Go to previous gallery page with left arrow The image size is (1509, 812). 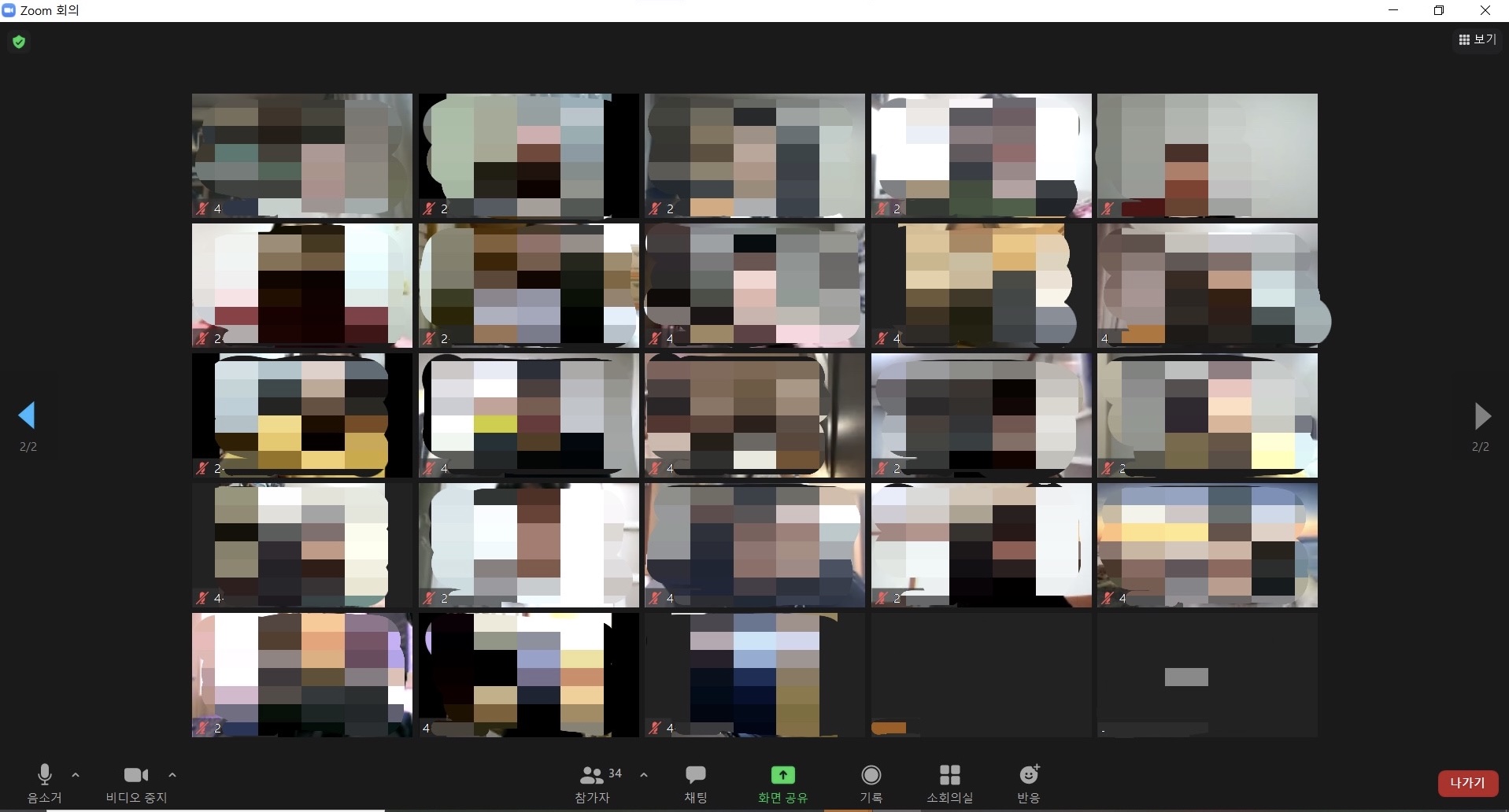coord(28,415)
